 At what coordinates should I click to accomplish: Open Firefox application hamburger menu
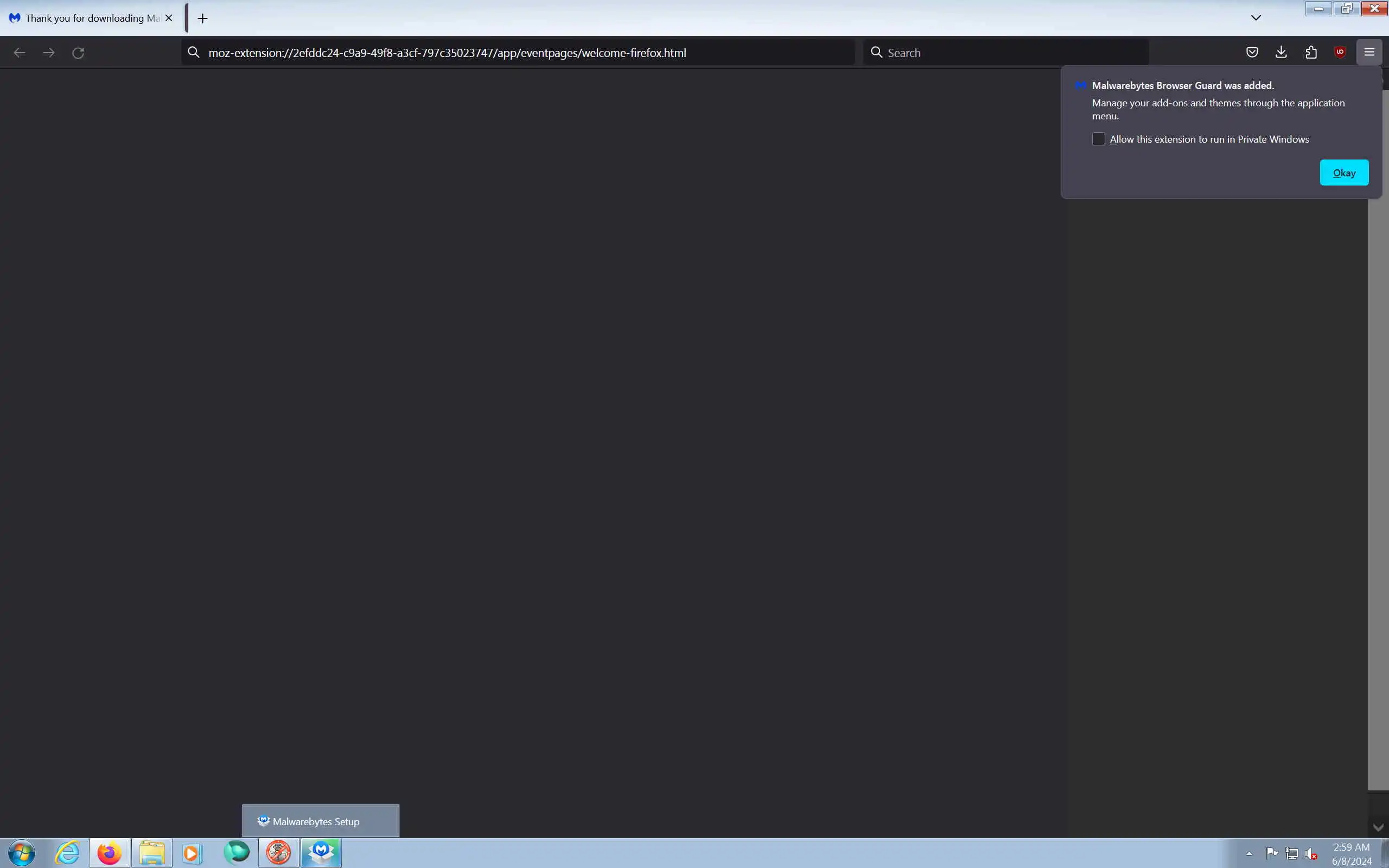1369,52
